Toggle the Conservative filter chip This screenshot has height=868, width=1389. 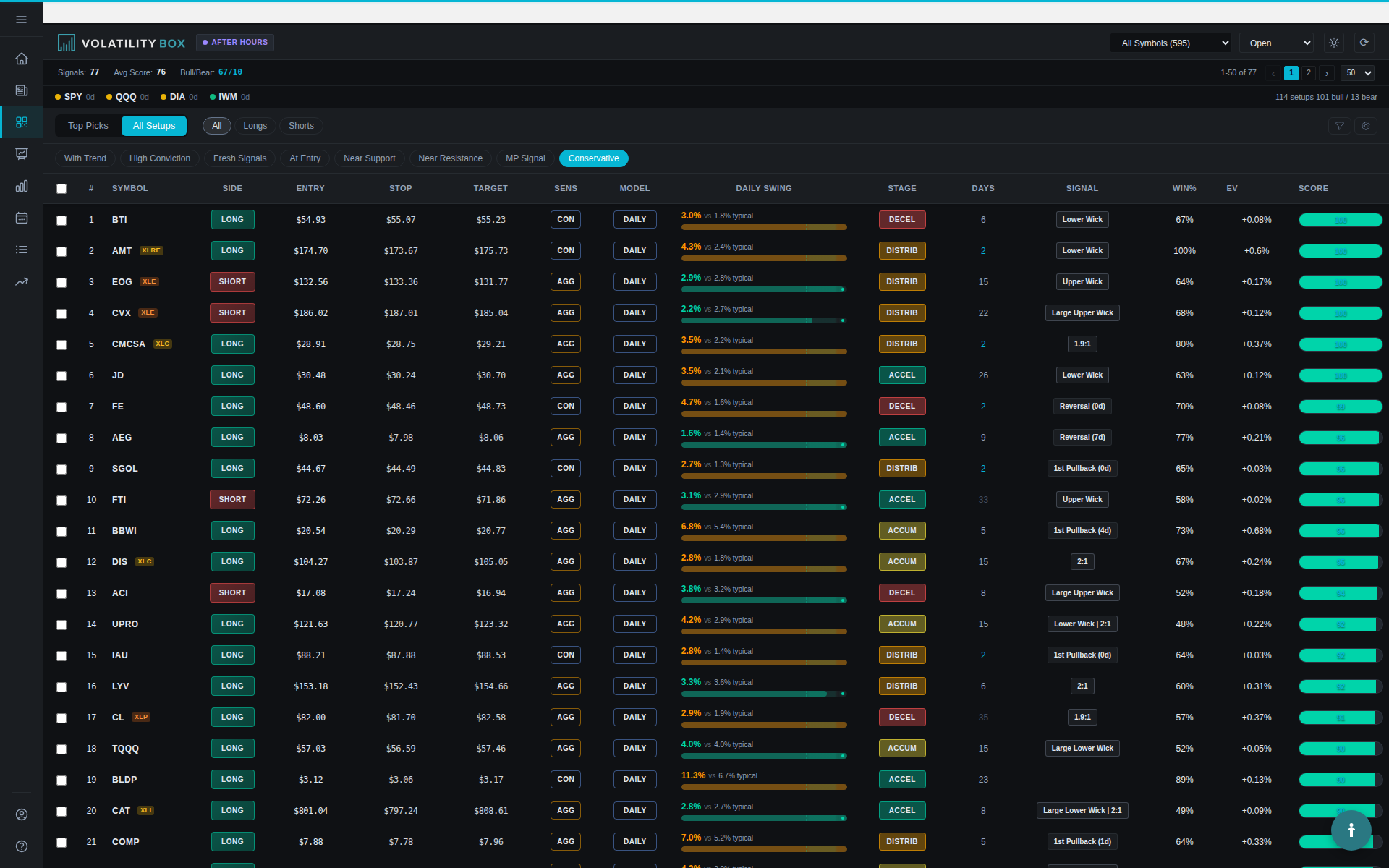(x=593, y=158)
